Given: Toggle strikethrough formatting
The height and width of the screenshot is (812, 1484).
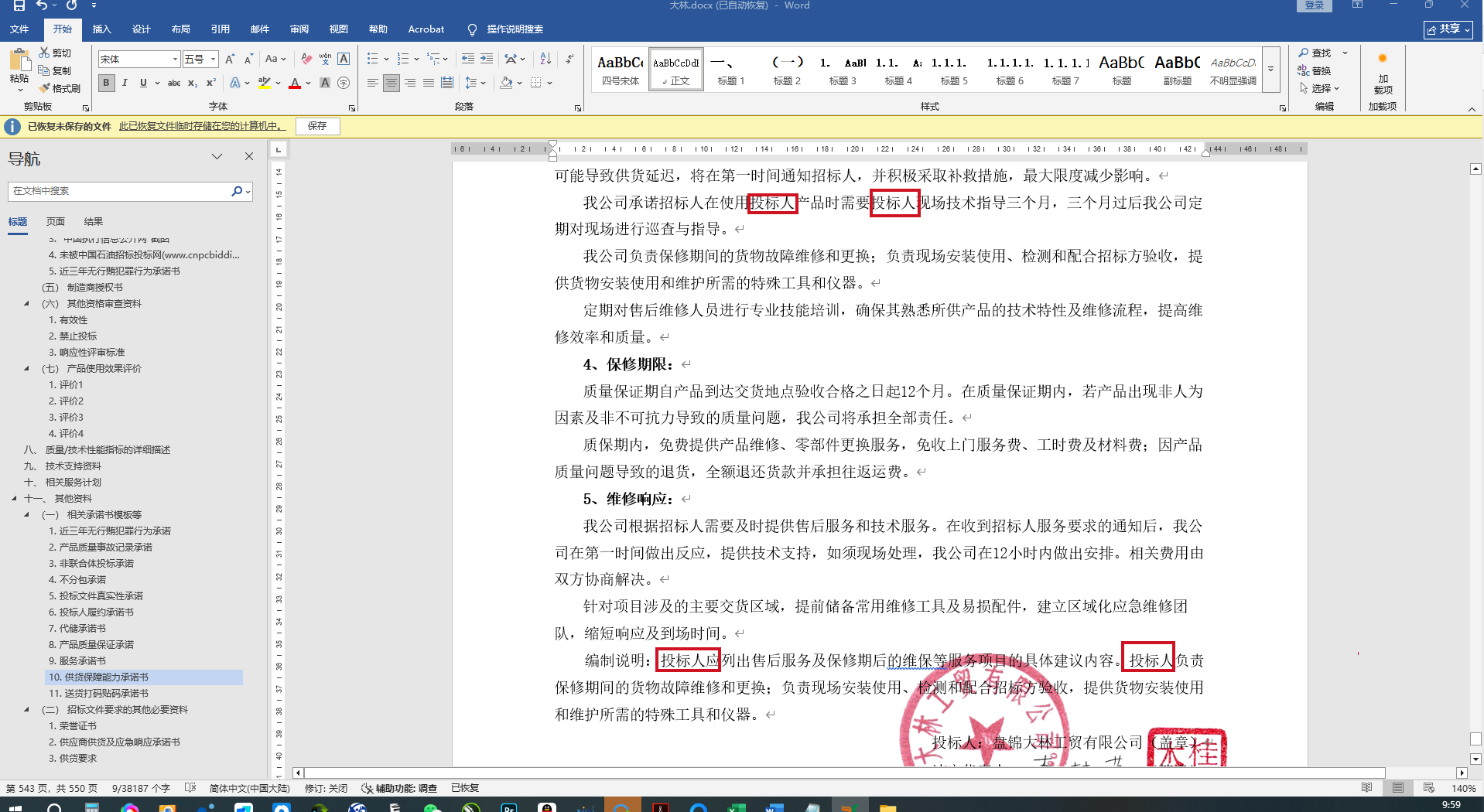Looking at the screenshot, I should click(x=174, y=83).
